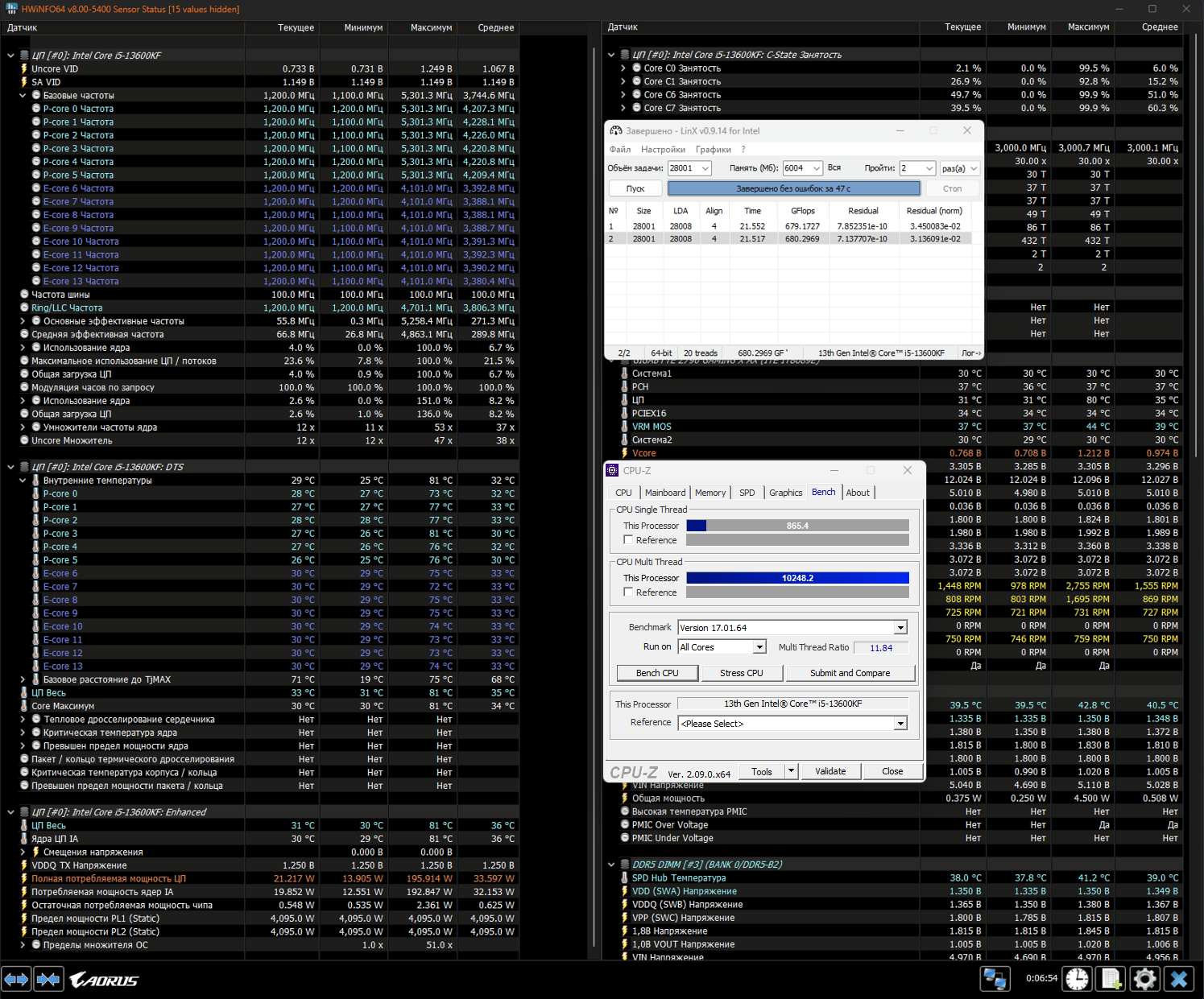Screen dimensions: 1204x999
Task: Open LinX Файл menu
Action: point(620,150)
